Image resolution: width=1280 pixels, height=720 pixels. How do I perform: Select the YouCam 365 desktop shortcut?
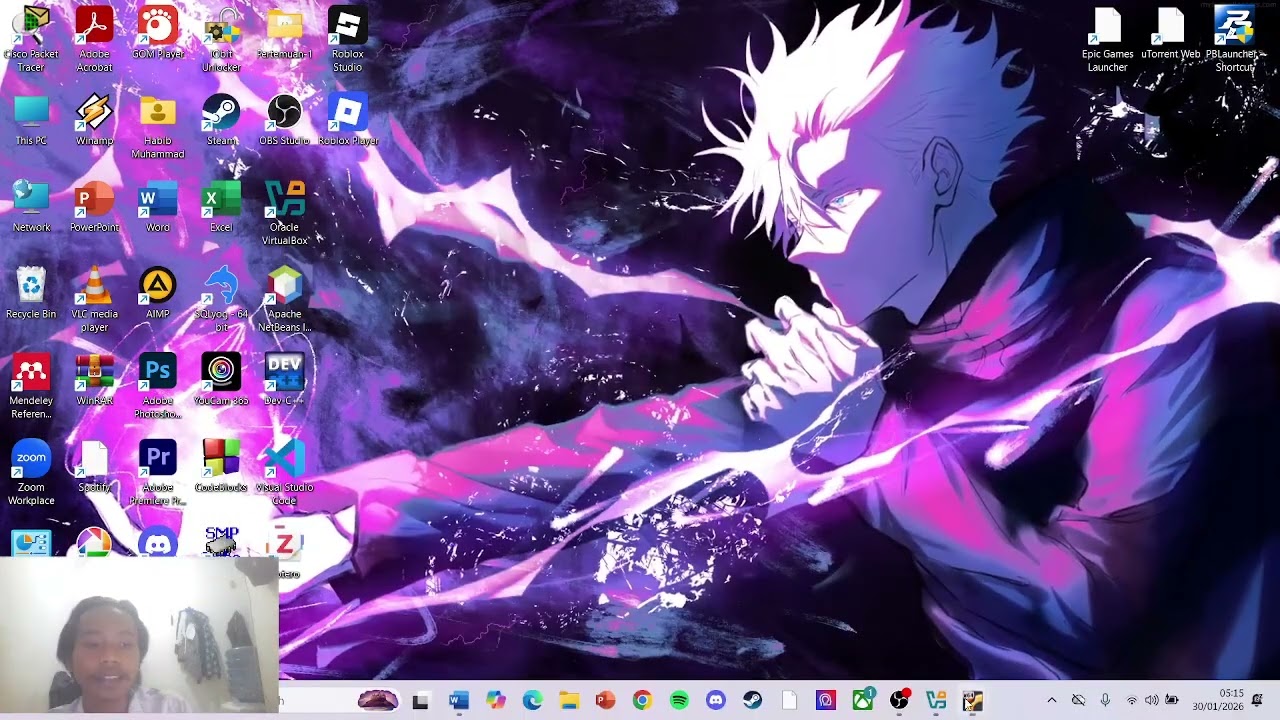pos(221,381)
